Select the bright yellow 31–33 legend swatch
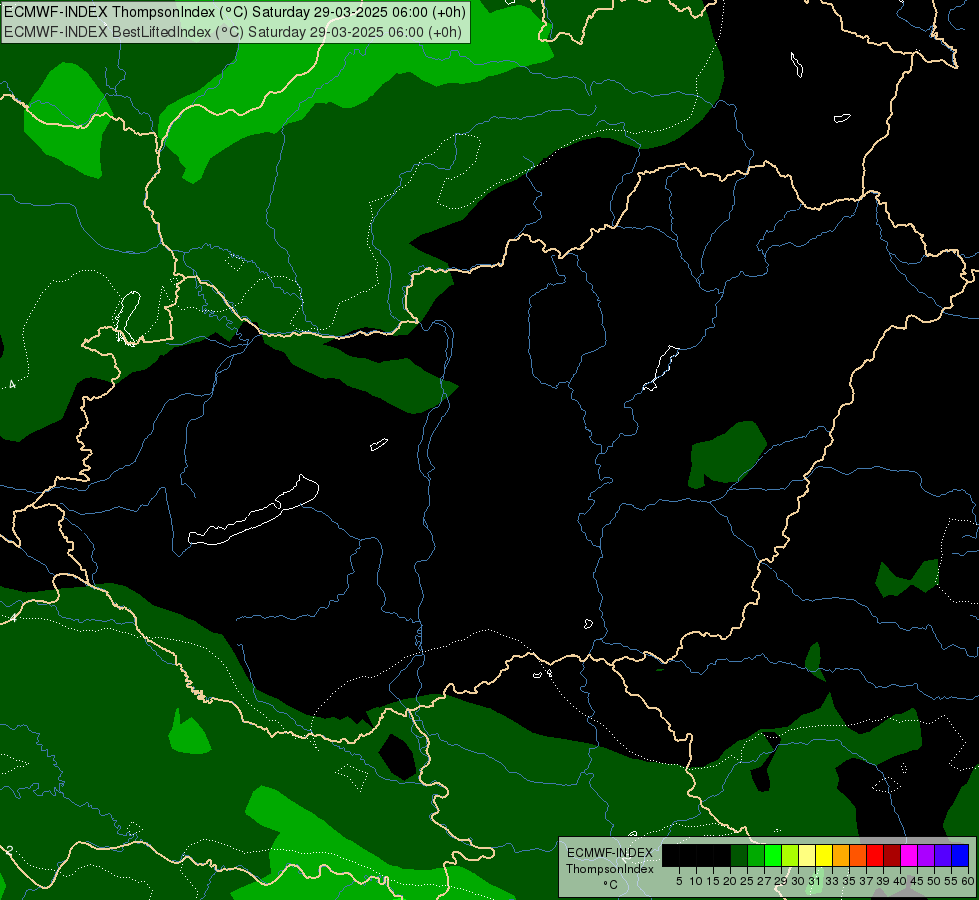The width and height of the screenshot is (979, 900). 824,855
